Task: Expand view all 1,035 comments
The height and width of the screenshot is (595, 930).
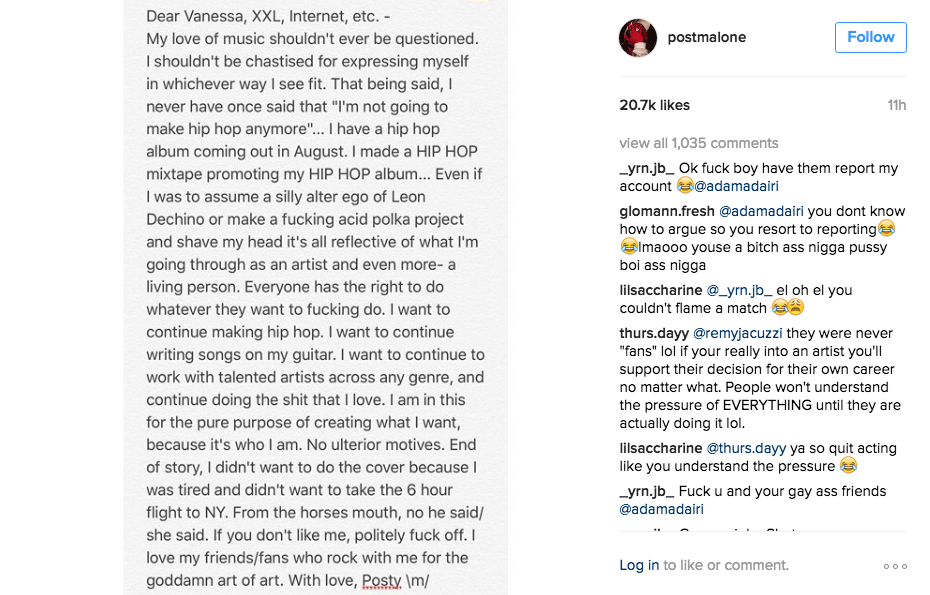Action: (698, 143)
